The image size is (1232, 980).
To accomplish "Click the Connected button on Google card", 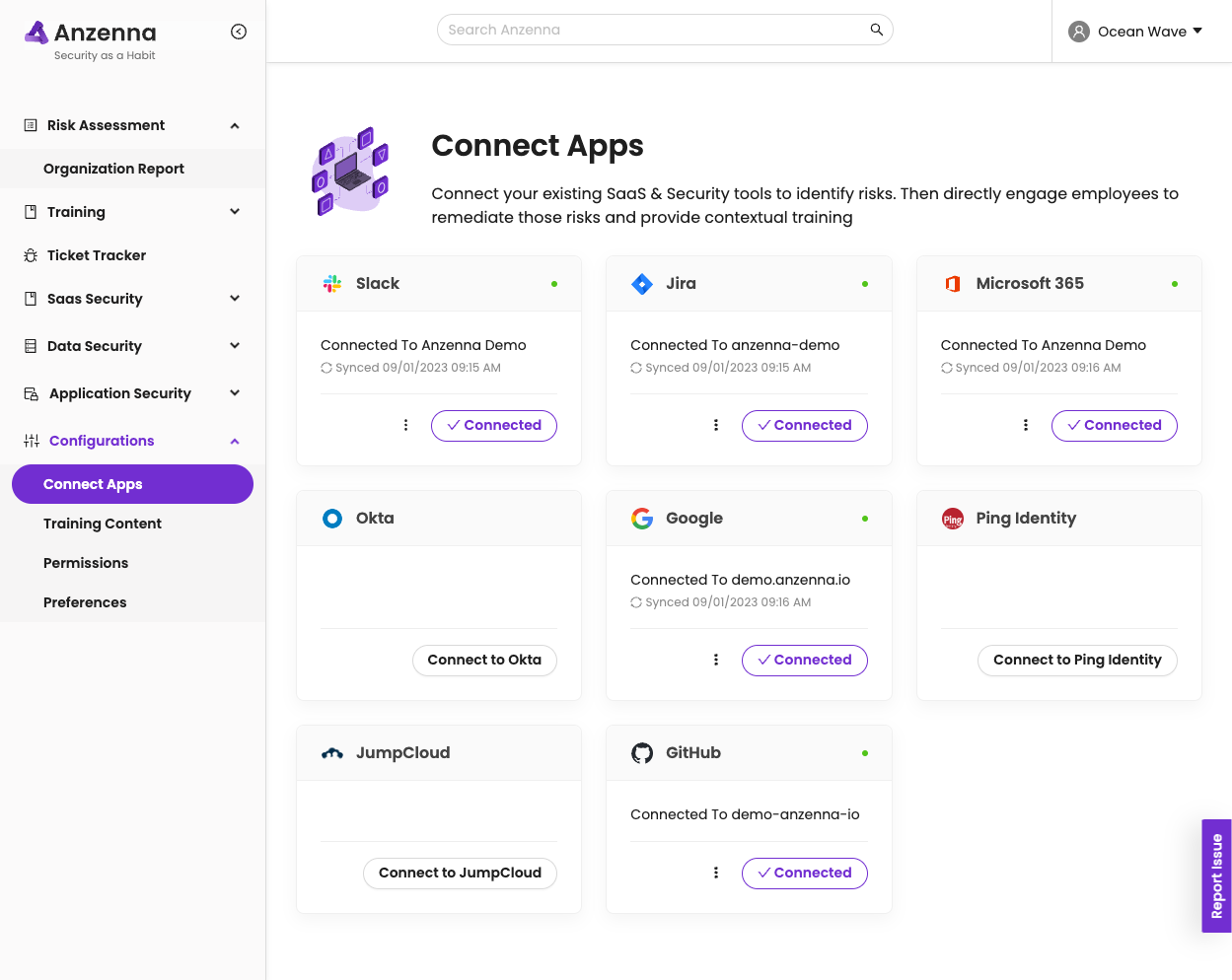I will tap(805, 661).
